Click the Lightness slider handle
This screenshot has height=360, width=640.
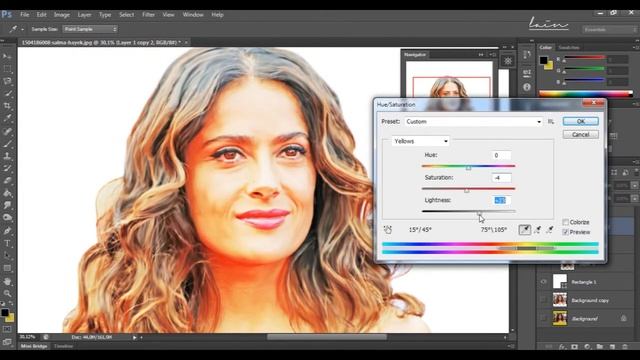coord(480,213)
